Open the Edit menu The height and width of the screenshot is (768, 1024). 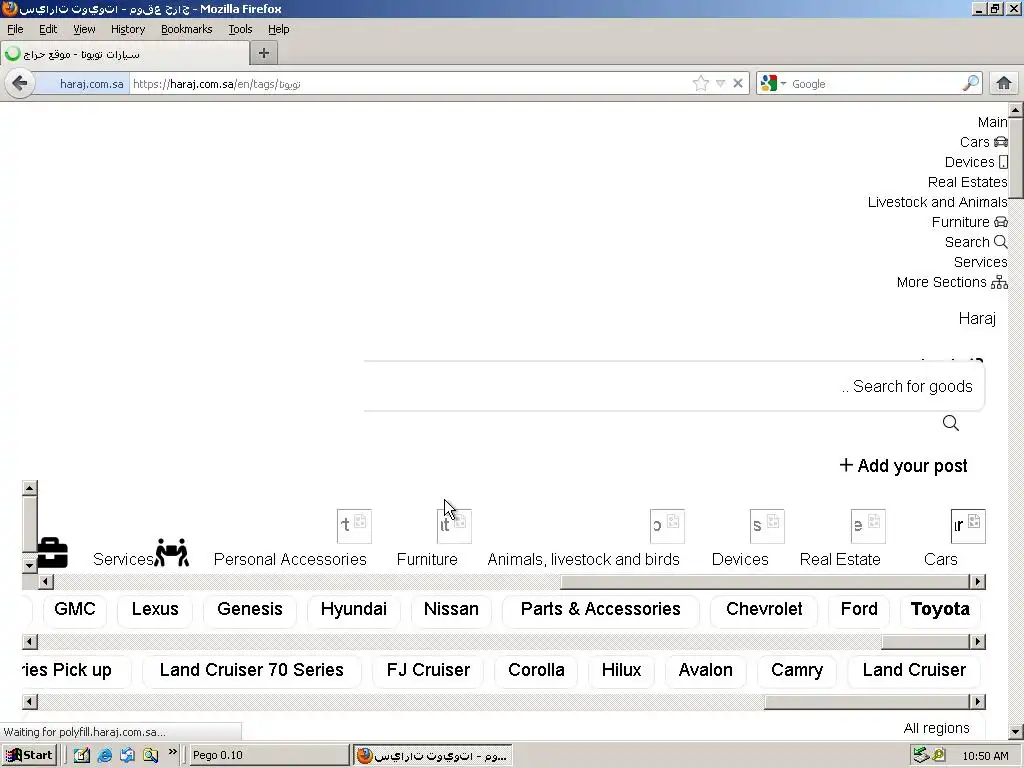click(48, 29)
